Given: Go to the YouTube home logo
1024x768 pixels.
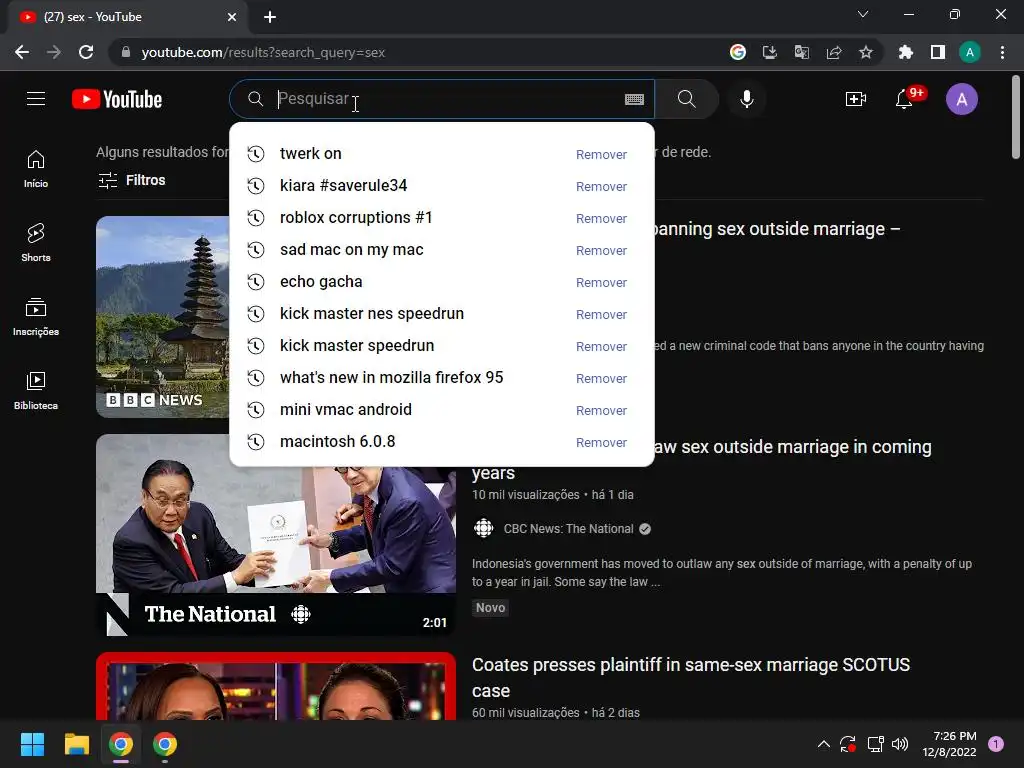Looking at the screenshot, I should point(117,99).
